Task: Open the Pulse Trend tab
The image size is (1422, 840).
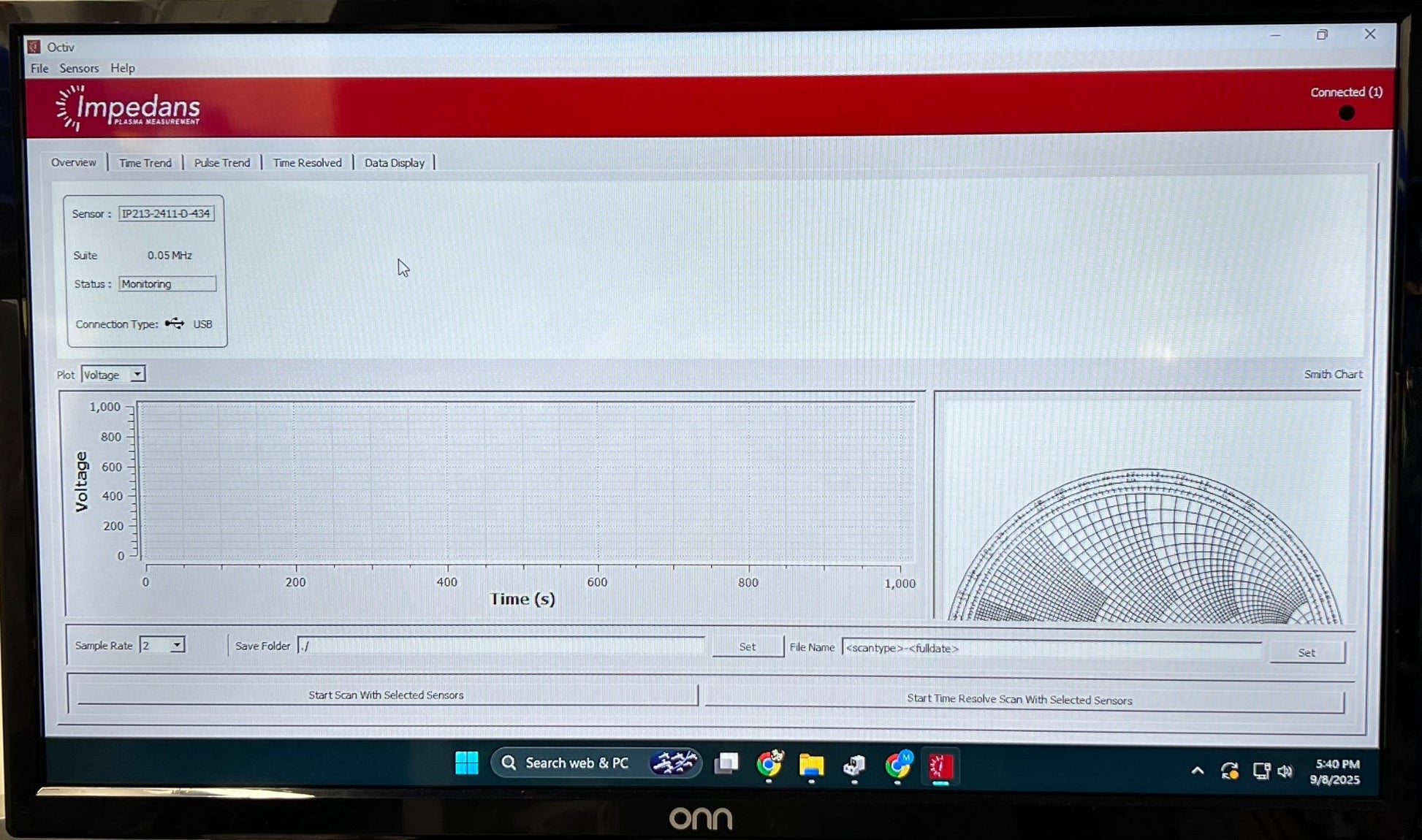Action: pyautogui.click(x=222, y=163)
